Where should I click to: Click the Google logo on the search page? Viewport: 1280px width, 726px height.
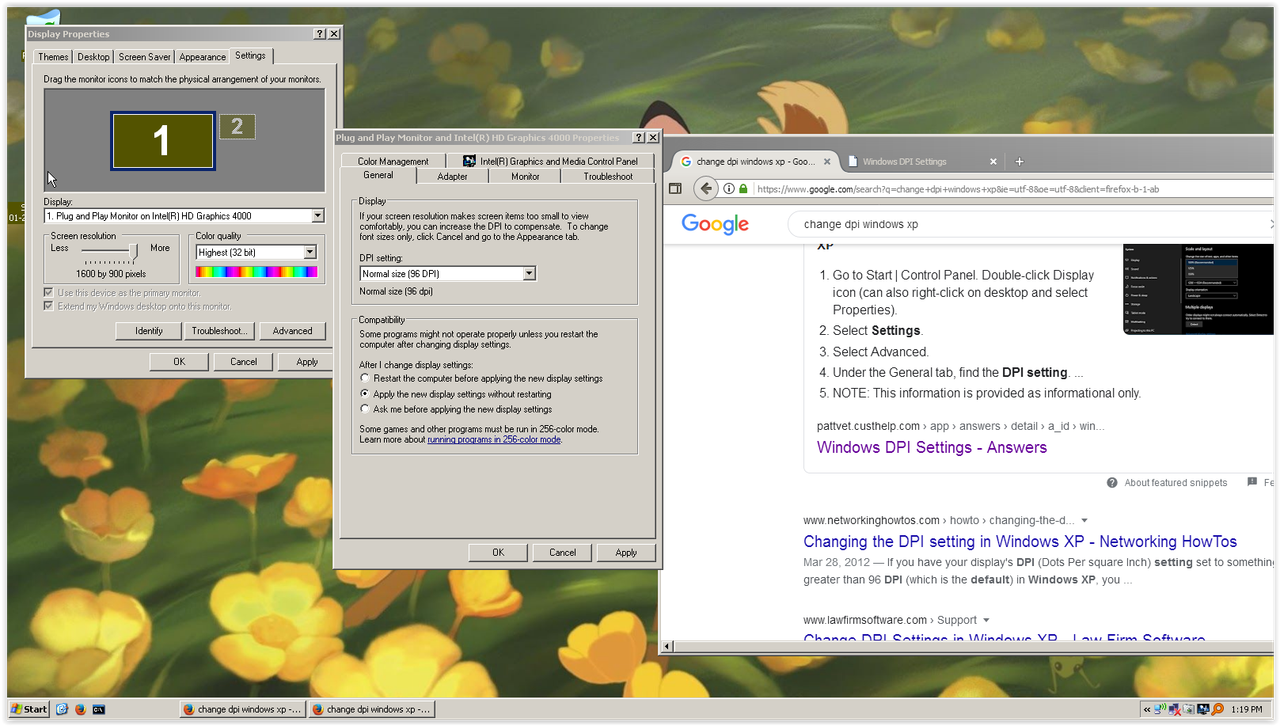coord(715,224)
